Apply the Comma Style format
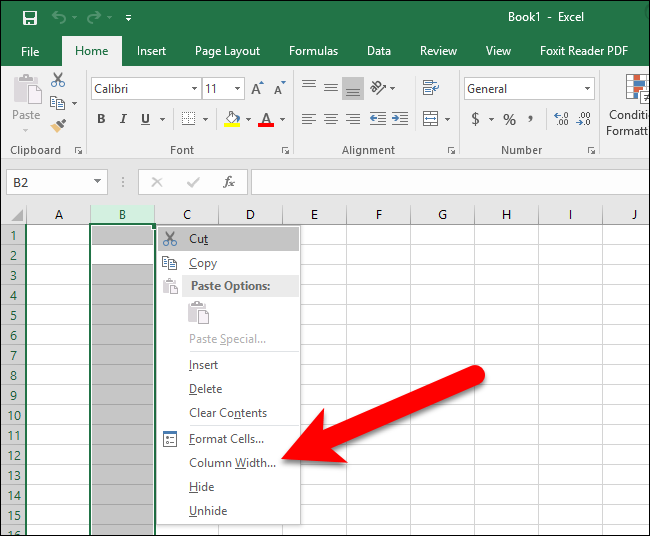This screenshot has height=536, width=650. pyautogui.click(x=530, y=119)
